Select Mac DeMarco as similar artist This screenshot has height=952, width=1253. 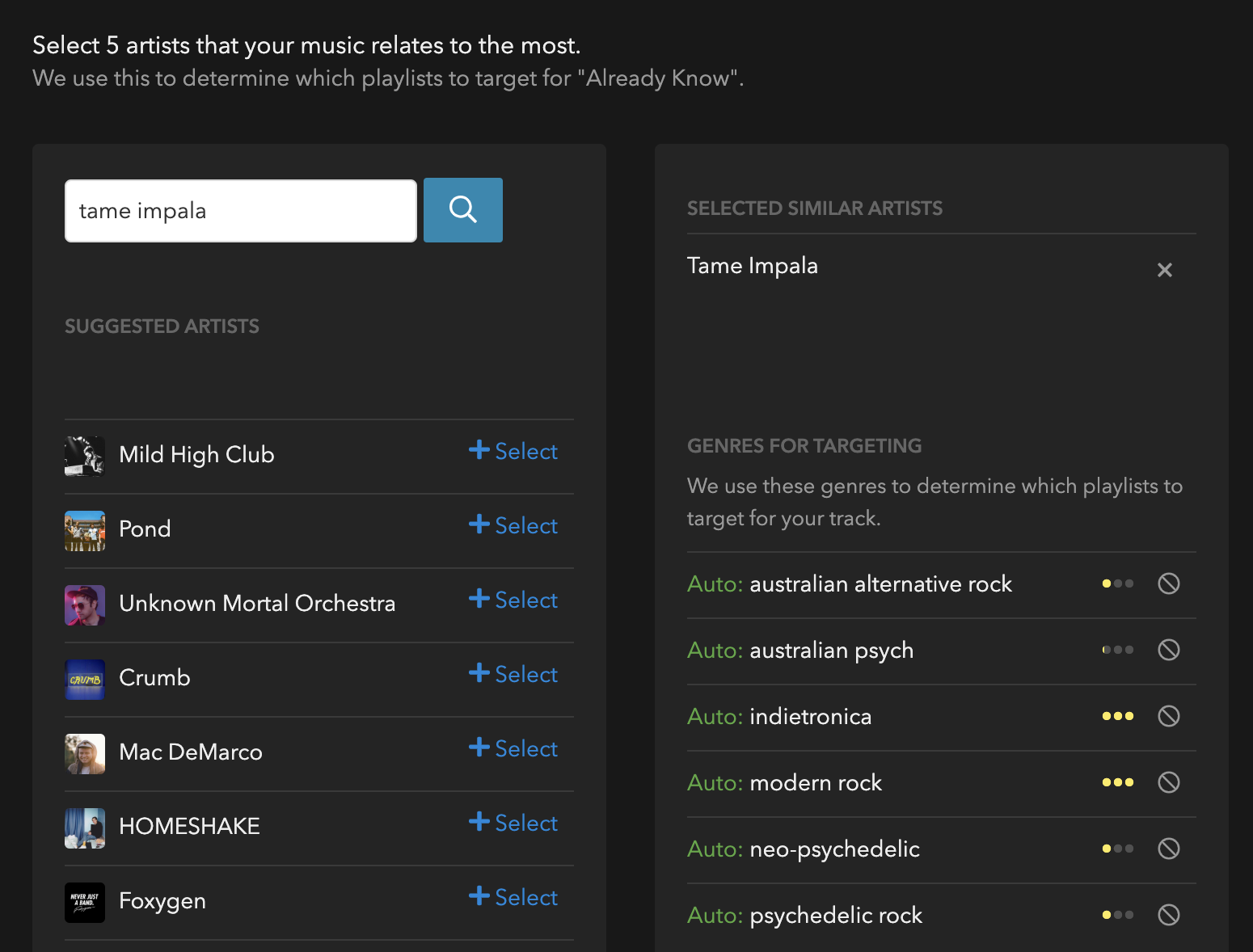click(x=513, y=748)
